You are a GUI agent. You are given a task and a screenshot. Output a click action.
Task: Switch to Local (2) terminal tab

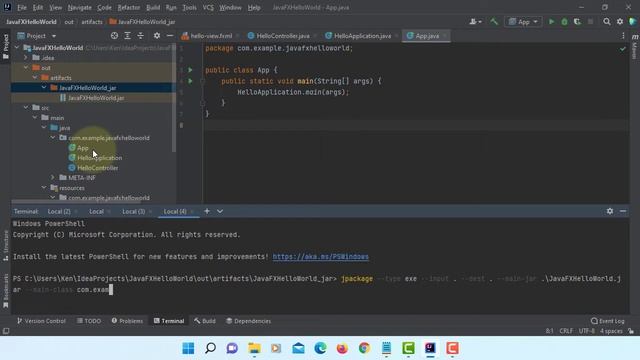point(59,211)
